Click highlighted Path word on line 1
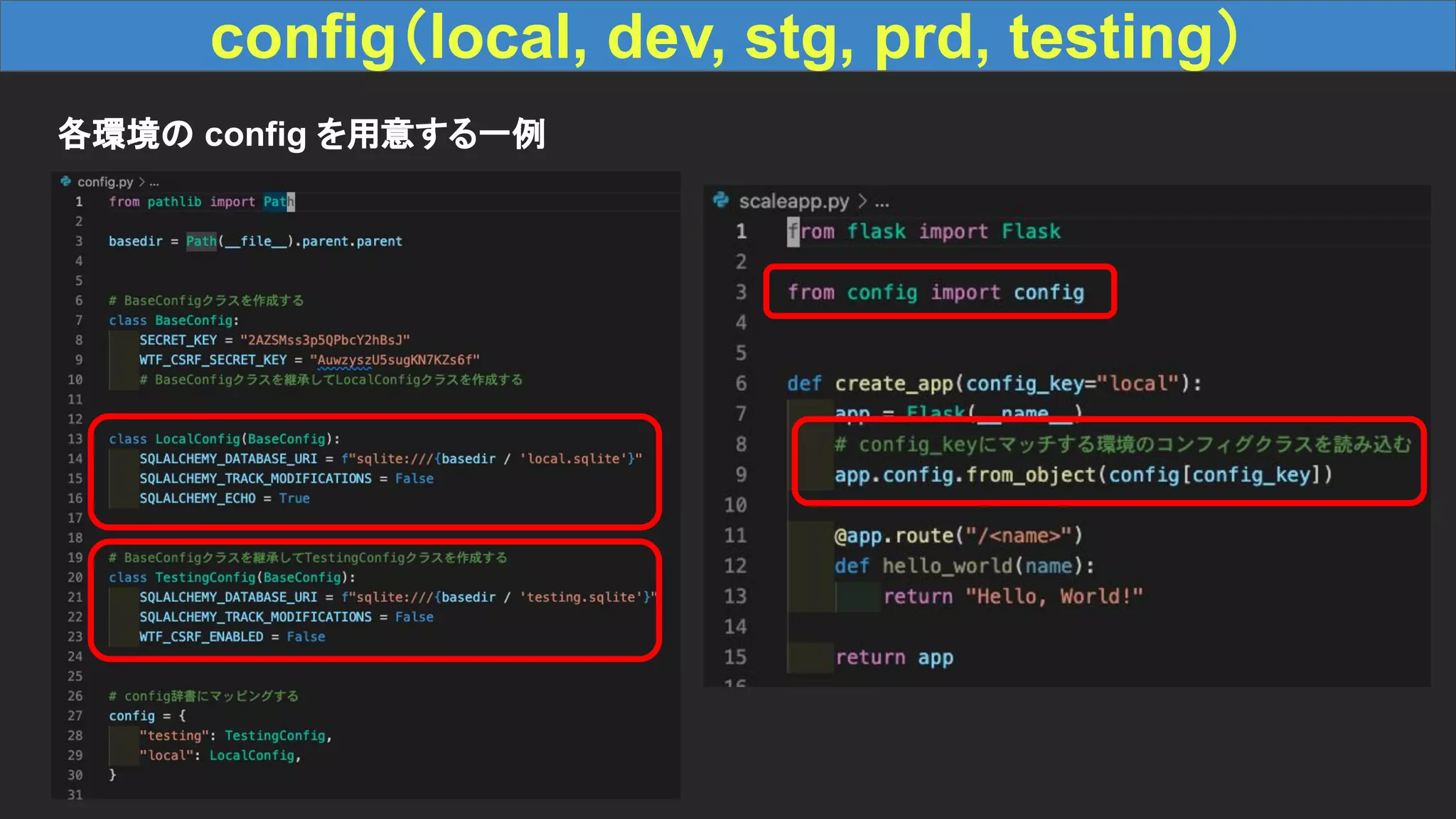This screenshot has width=1456, height=819. [x=278, y=202]
